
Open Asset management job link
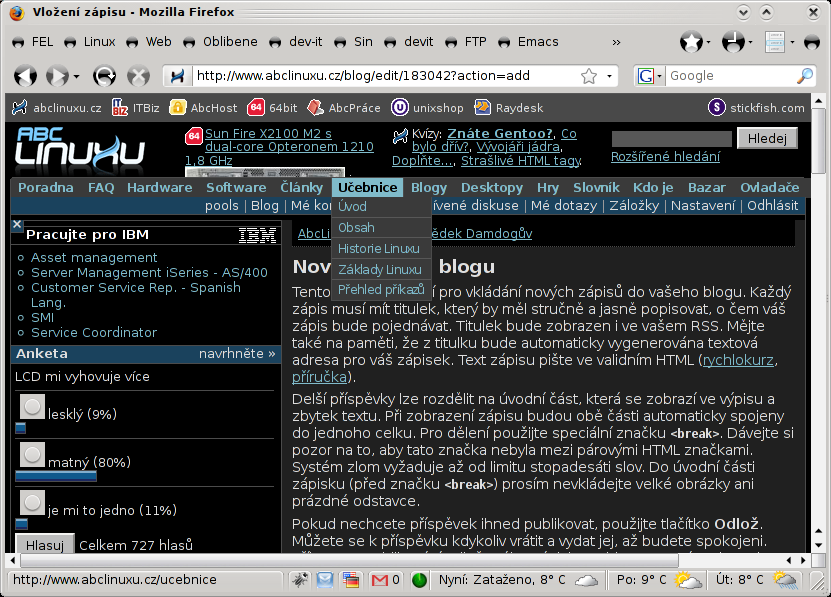click(94, 258)
